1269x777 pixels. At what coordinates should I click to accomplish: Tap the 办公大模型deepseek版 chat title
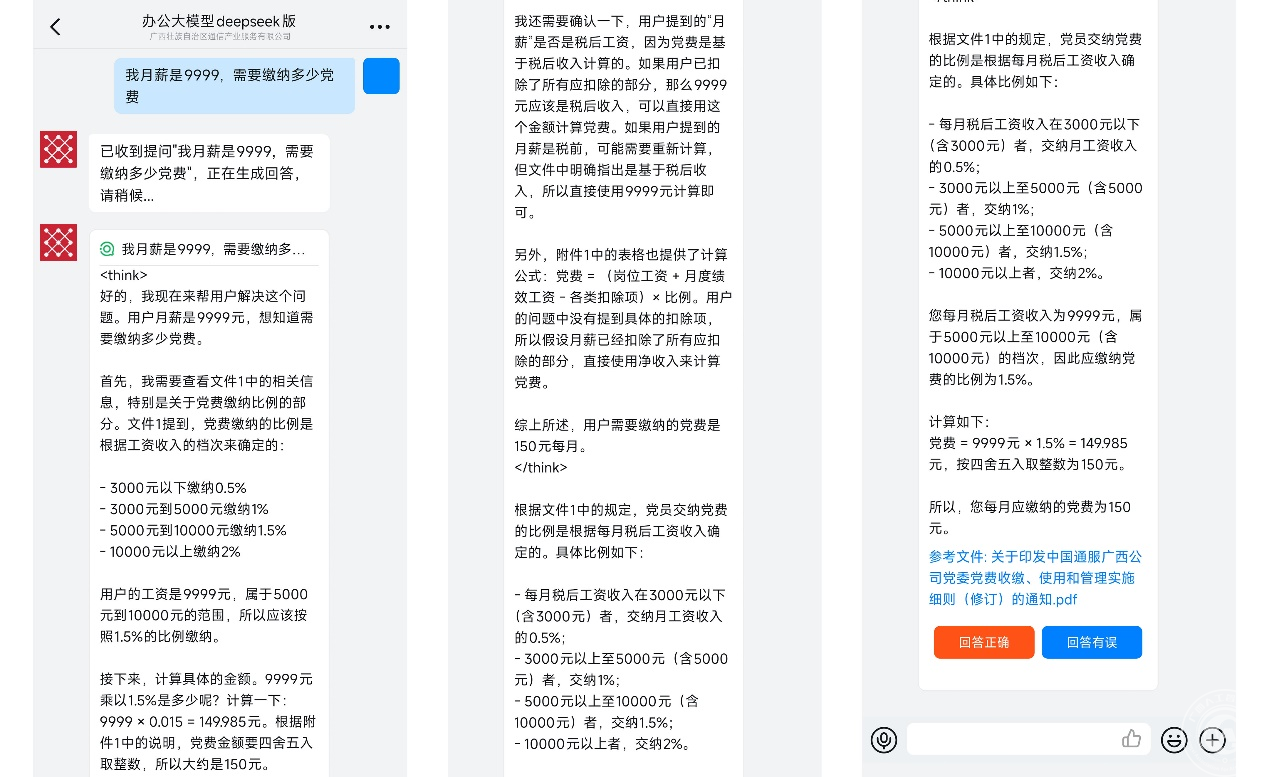219,21
